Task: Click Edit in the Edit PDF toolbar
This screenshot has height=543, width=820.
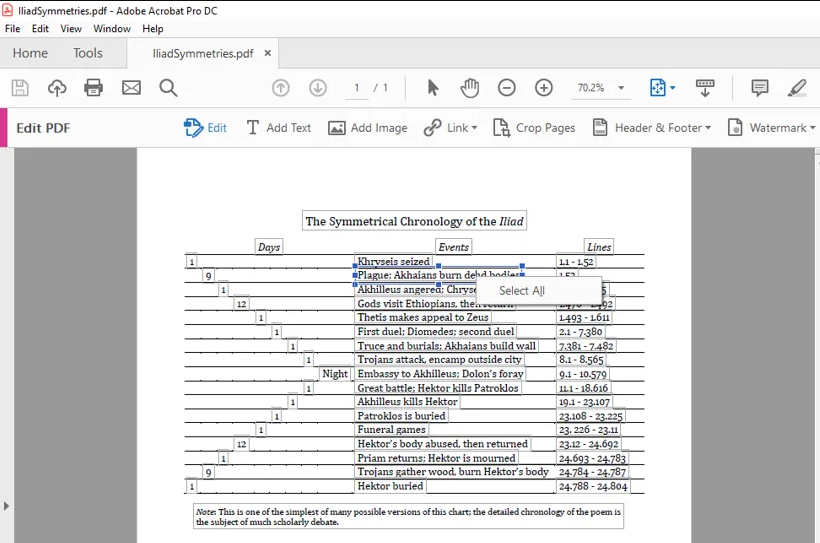Action: point(205,128)
